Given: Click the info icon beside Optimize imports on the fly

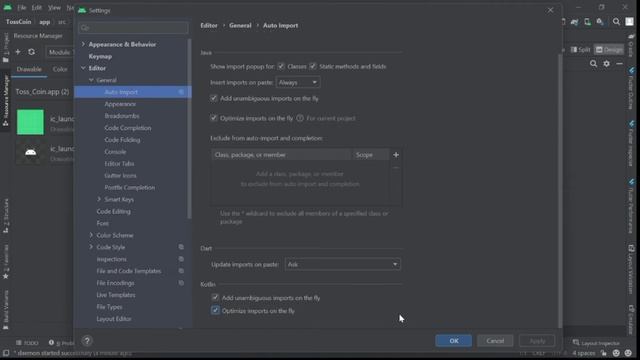Looking at the screenshot, I should point(300,118).
